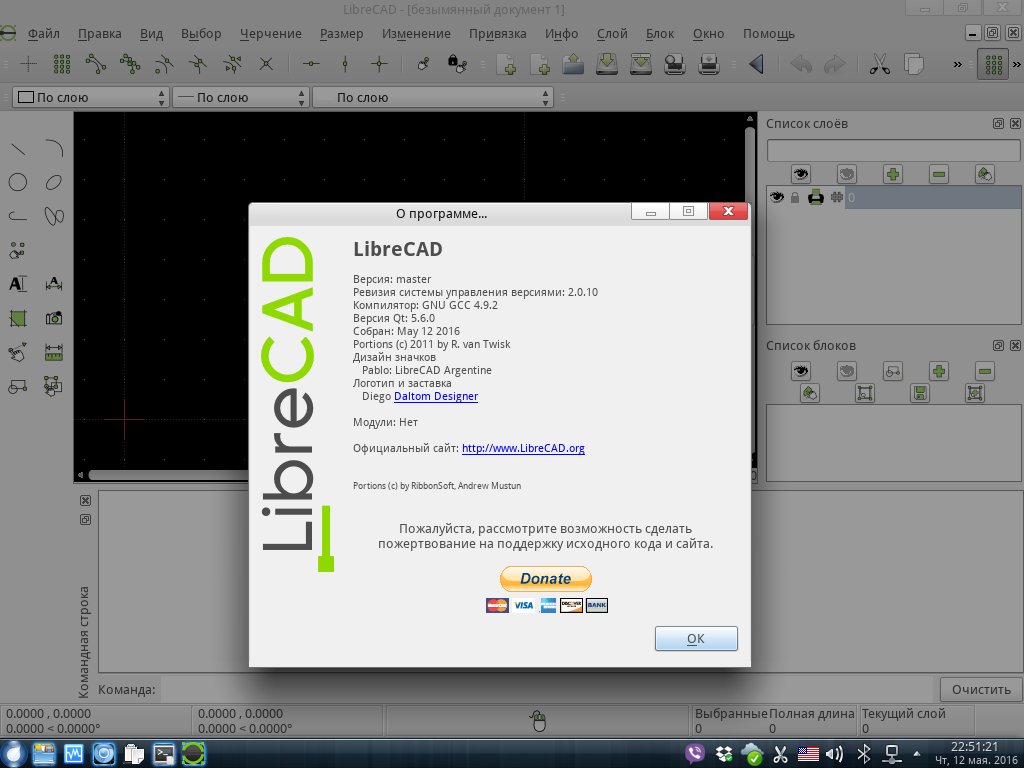Toggle restrict horizontal snapping
This screenshot has width=1024, height=768.
tap(312, 64)
